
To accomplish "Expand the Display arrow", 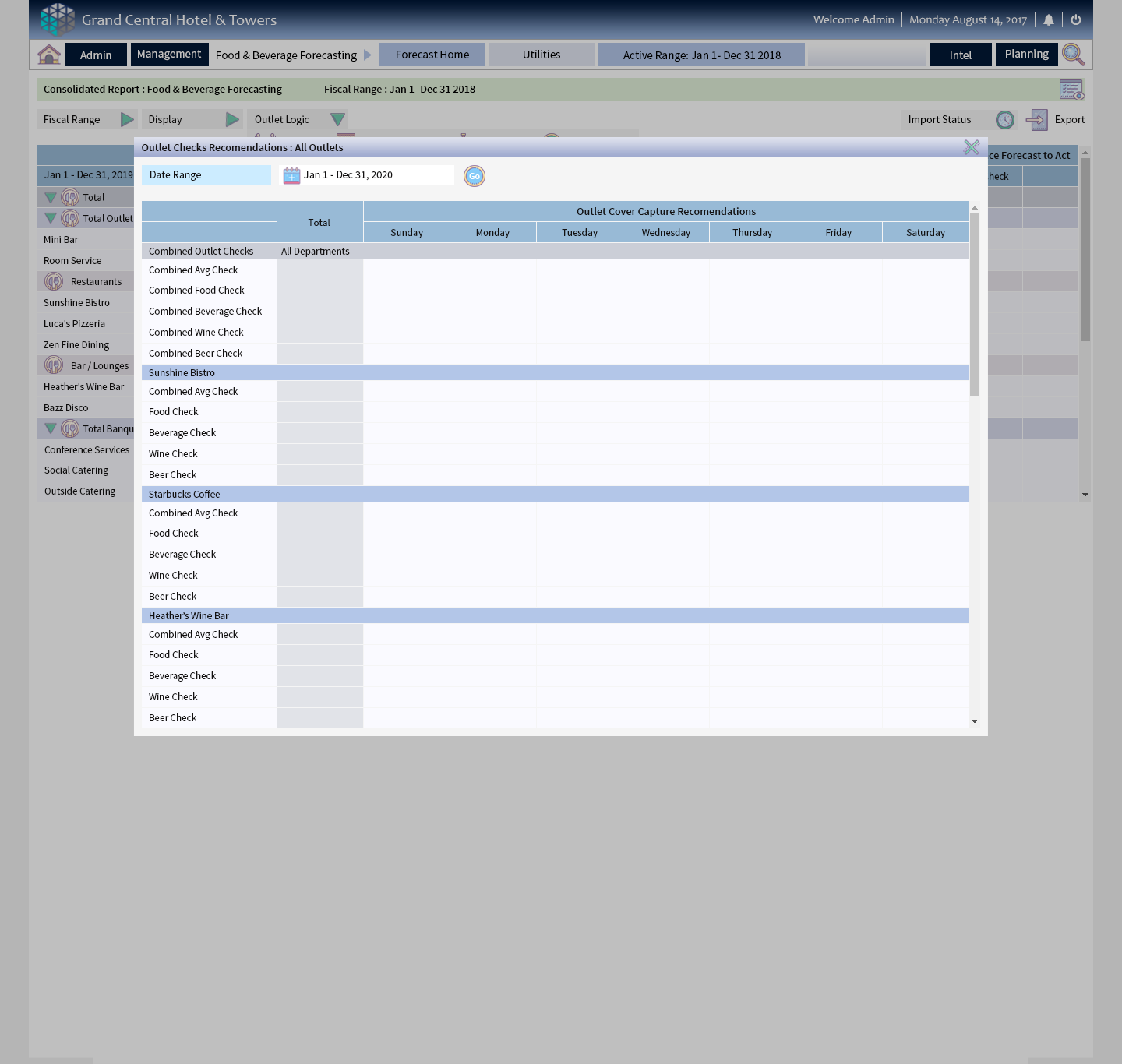I will pos(232,120).
